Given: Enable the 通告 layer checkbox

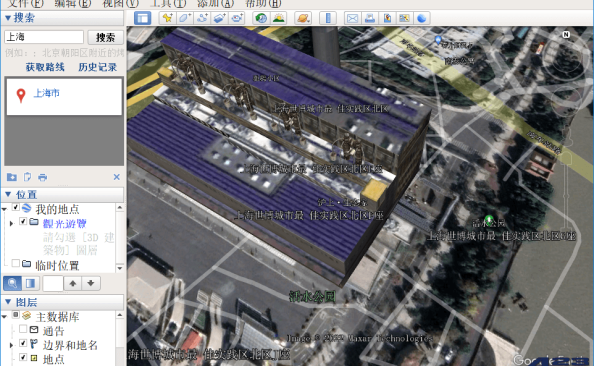Looking at the screenshot, I should [x=23, y=329].
